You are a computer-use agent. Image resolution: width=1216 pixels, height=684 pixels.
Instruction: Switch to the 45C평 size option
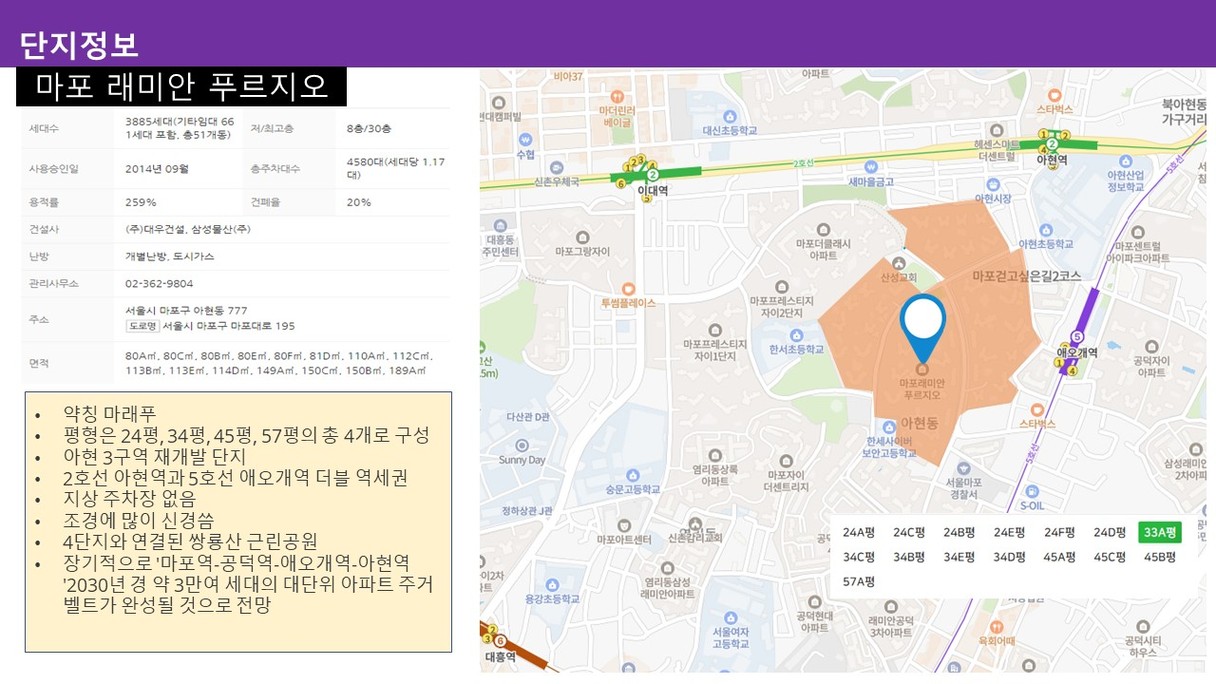point(1109,557)
